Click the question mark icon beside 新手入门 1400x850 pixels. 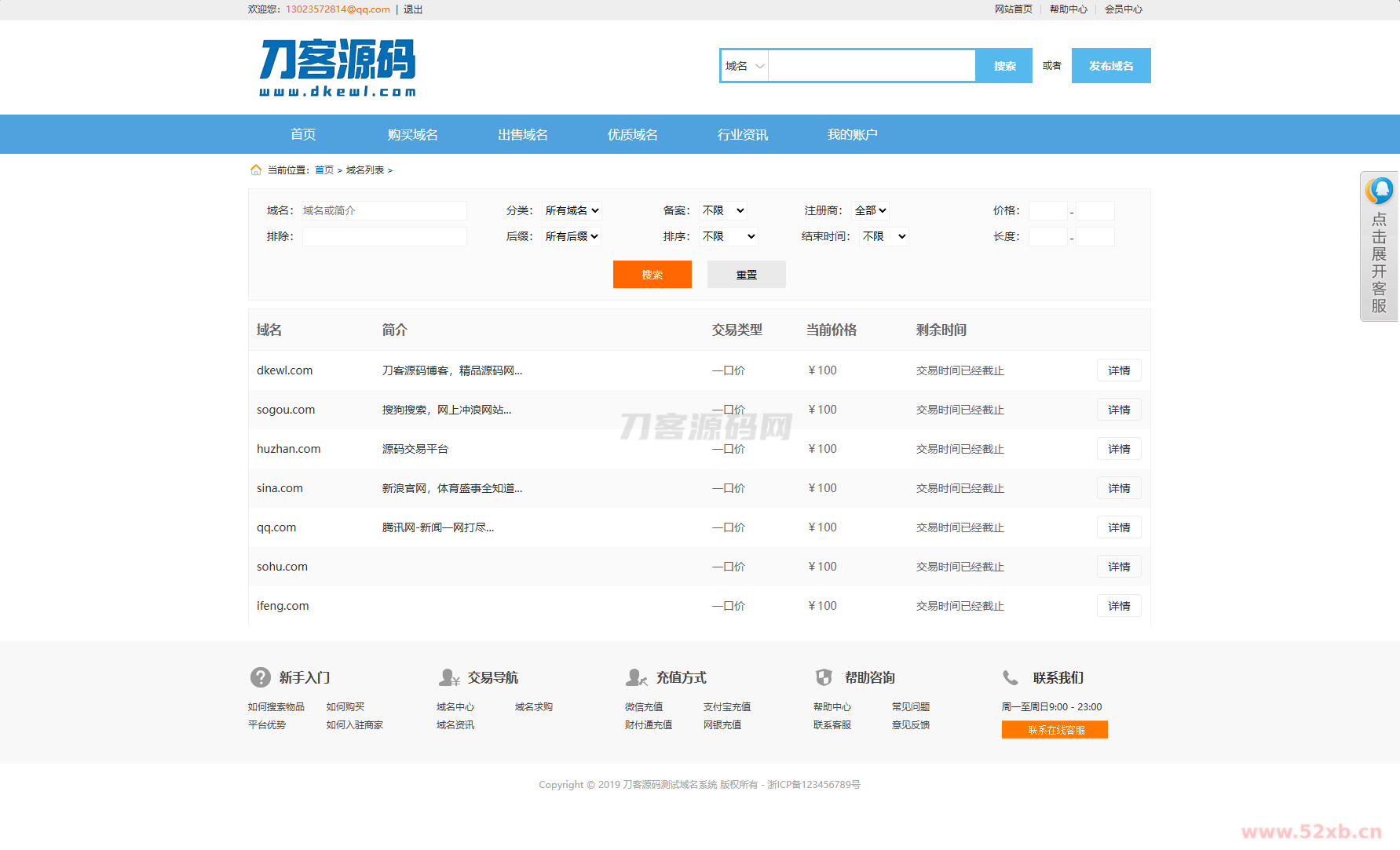point(261,677)
